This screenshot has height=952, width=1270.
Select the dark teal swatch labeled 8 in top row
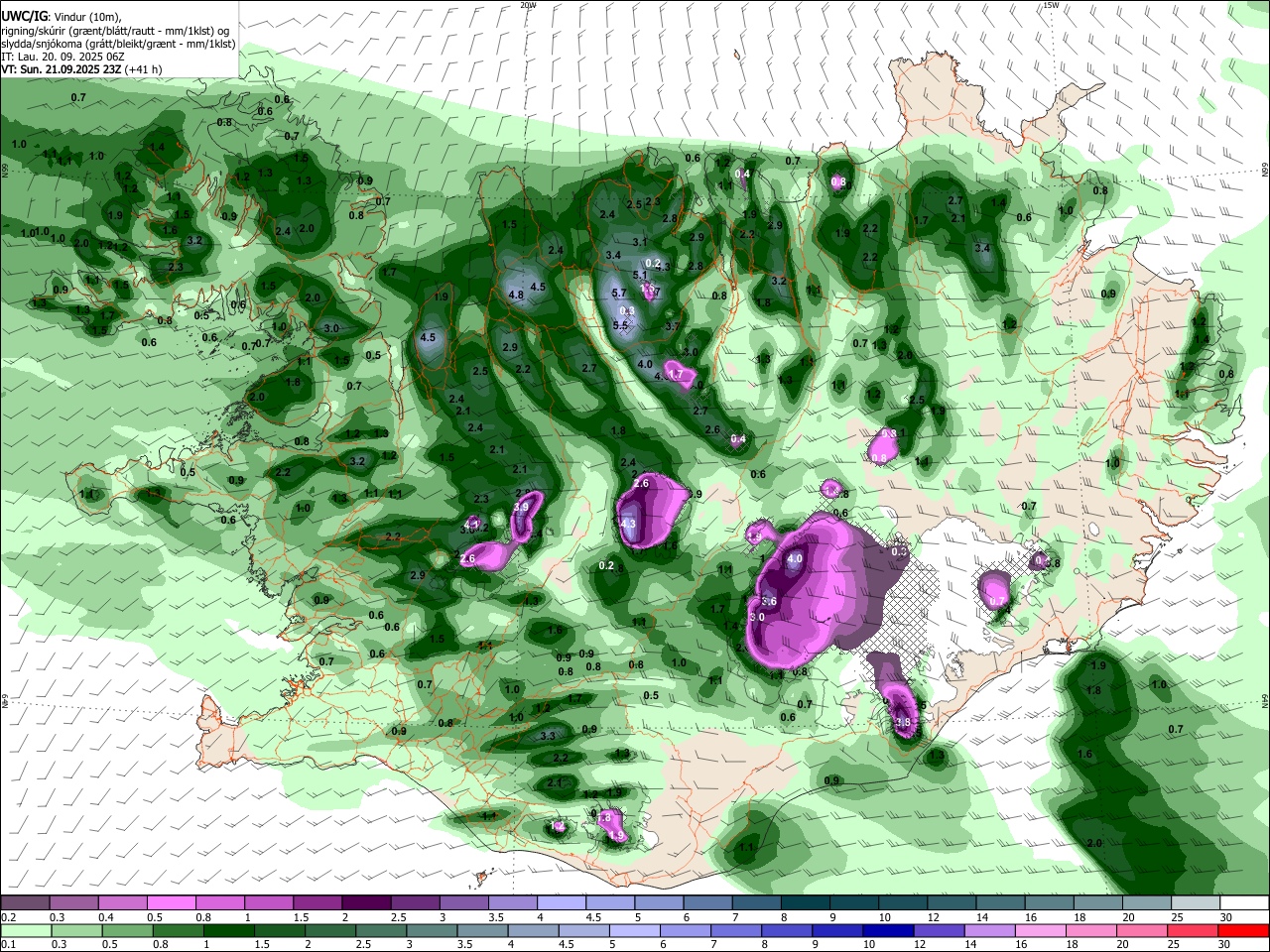(x=806, y=903)
